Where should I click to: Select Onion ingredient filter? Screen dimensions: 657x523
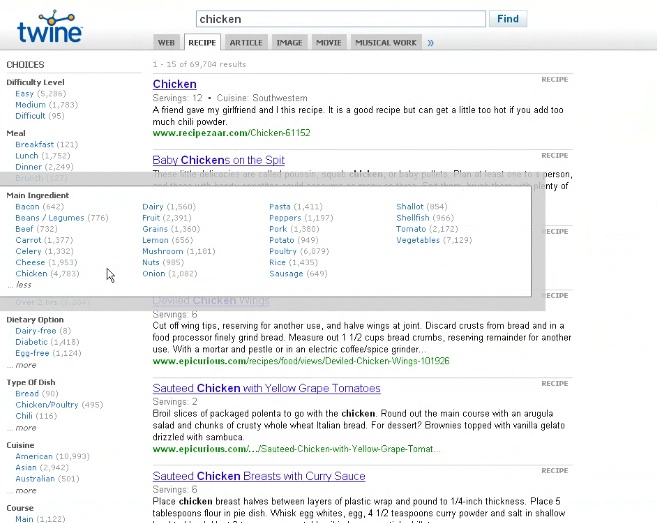tap(154, 274)
